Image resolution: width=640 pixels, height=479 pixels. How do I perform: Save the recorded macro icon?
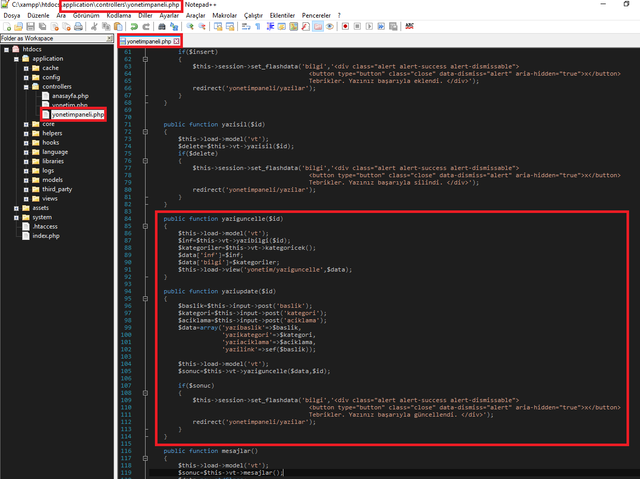pyautogui.click(x=393, y=27)
